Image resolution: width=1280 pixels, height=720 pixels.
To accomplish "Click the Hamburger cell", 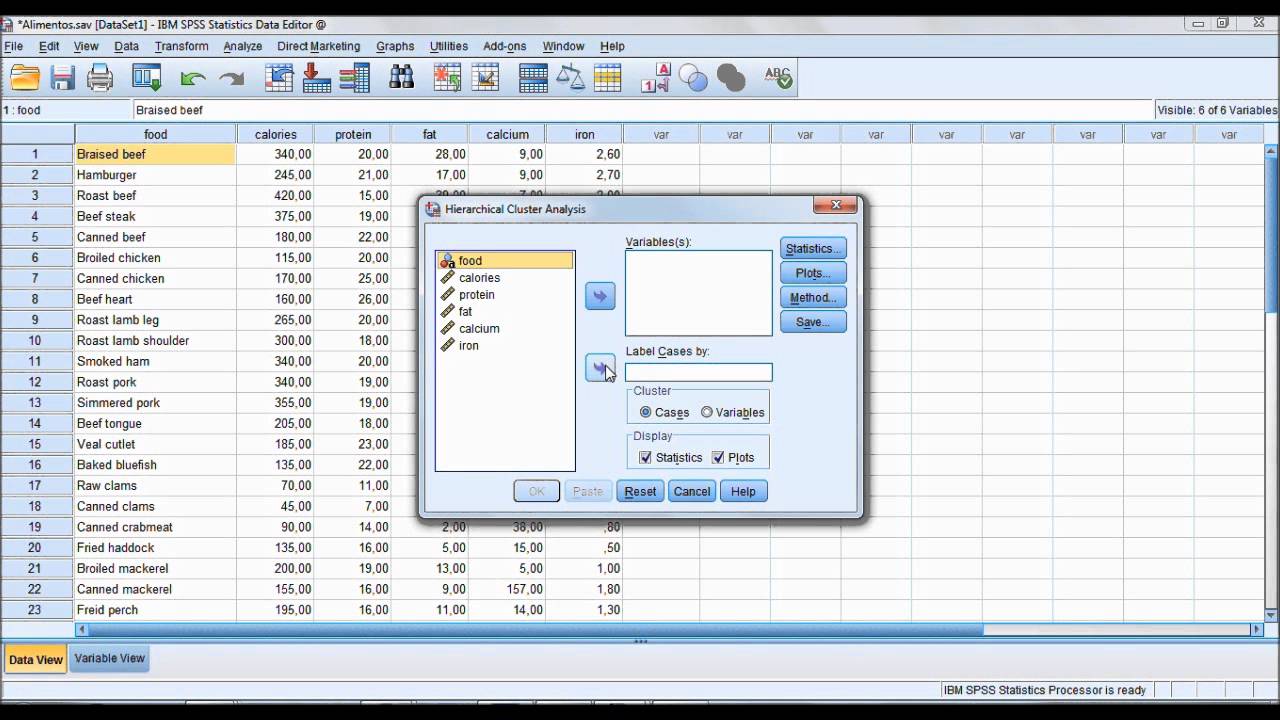I will (x=155, y=175).
